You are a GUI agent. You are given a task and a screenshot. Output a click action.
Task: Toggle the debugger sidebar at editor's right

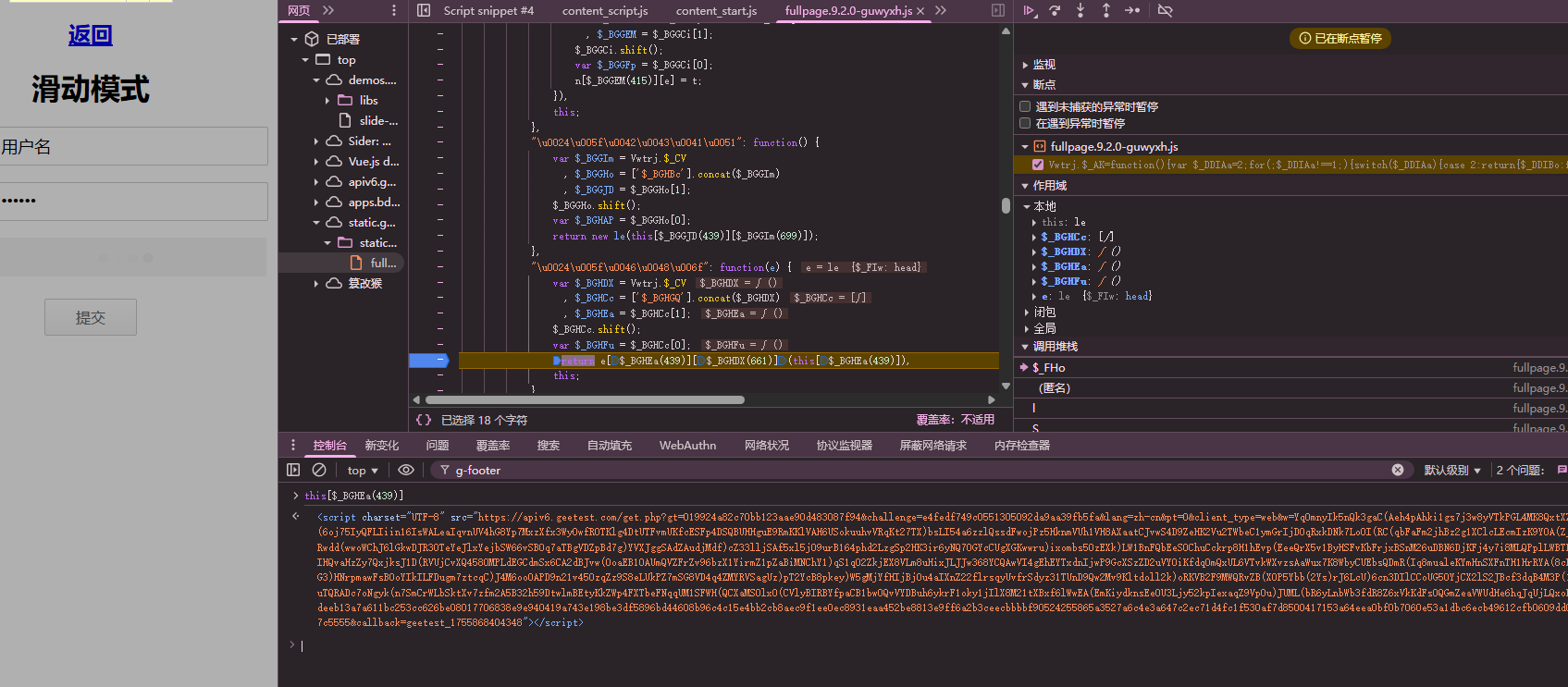998,10
